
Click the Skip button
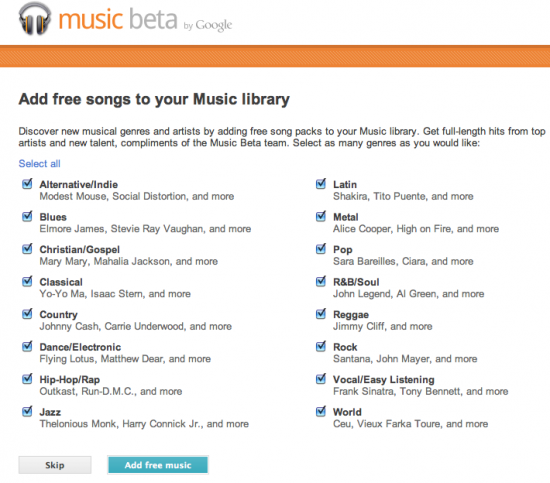55,465
